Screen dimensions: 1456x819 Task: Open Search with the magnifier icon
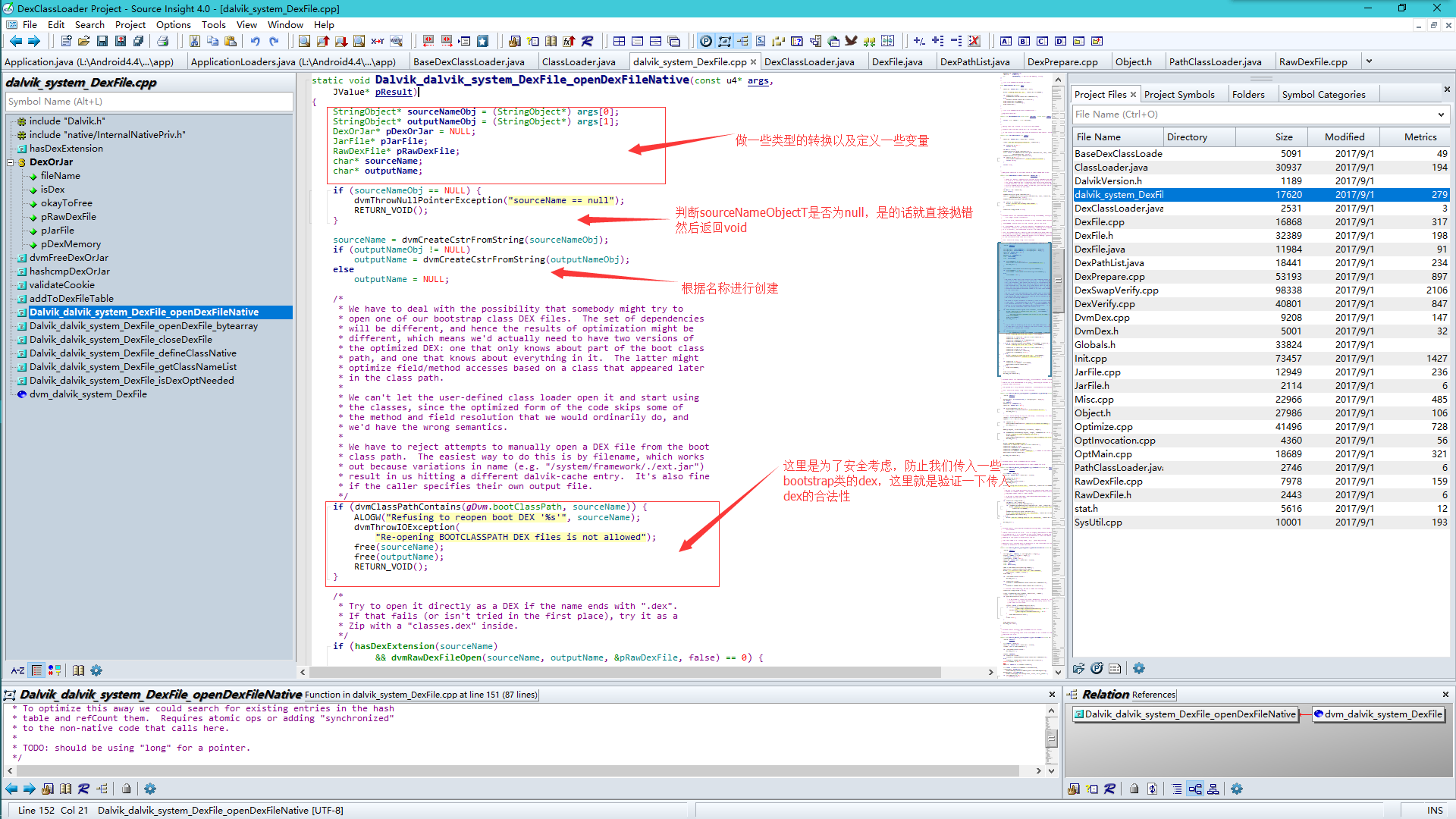click(304, 42)
